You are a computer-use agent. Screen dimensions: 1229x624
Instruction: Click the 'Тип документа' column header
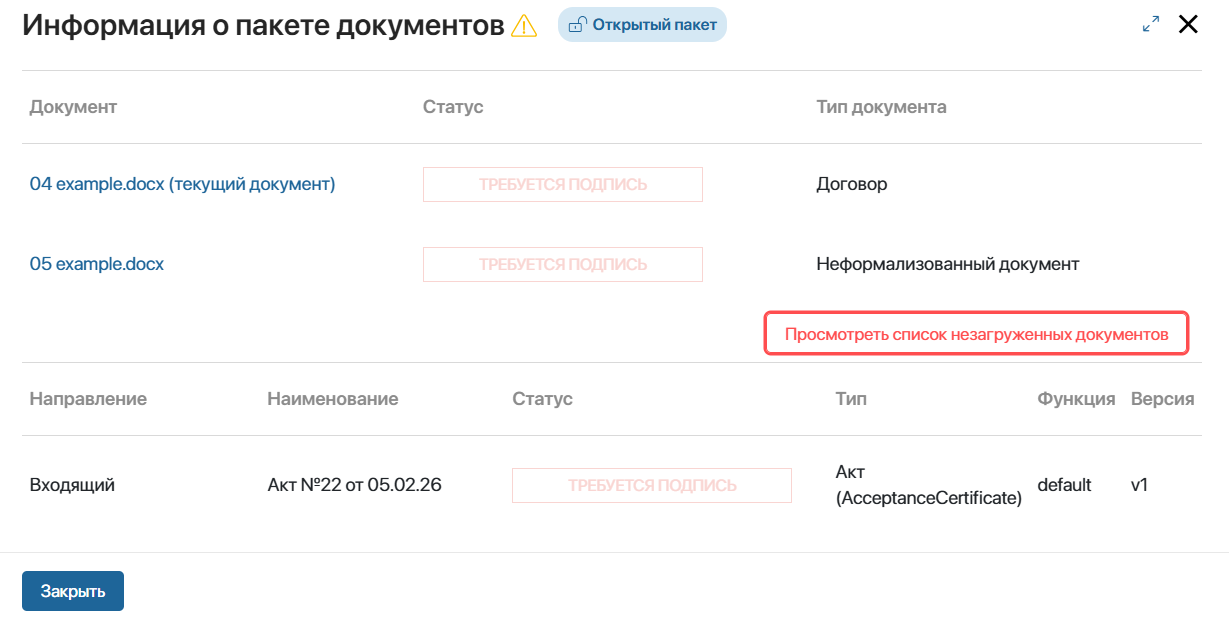tap(881, 107)
